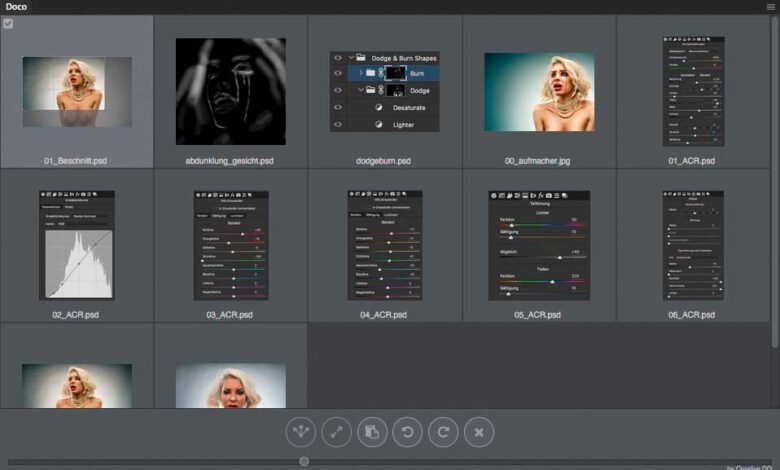Image resolution: width=780 pixels, height=470 pixels.
Task: Click the thumbnail size slider handle
Action: point(304,461)
